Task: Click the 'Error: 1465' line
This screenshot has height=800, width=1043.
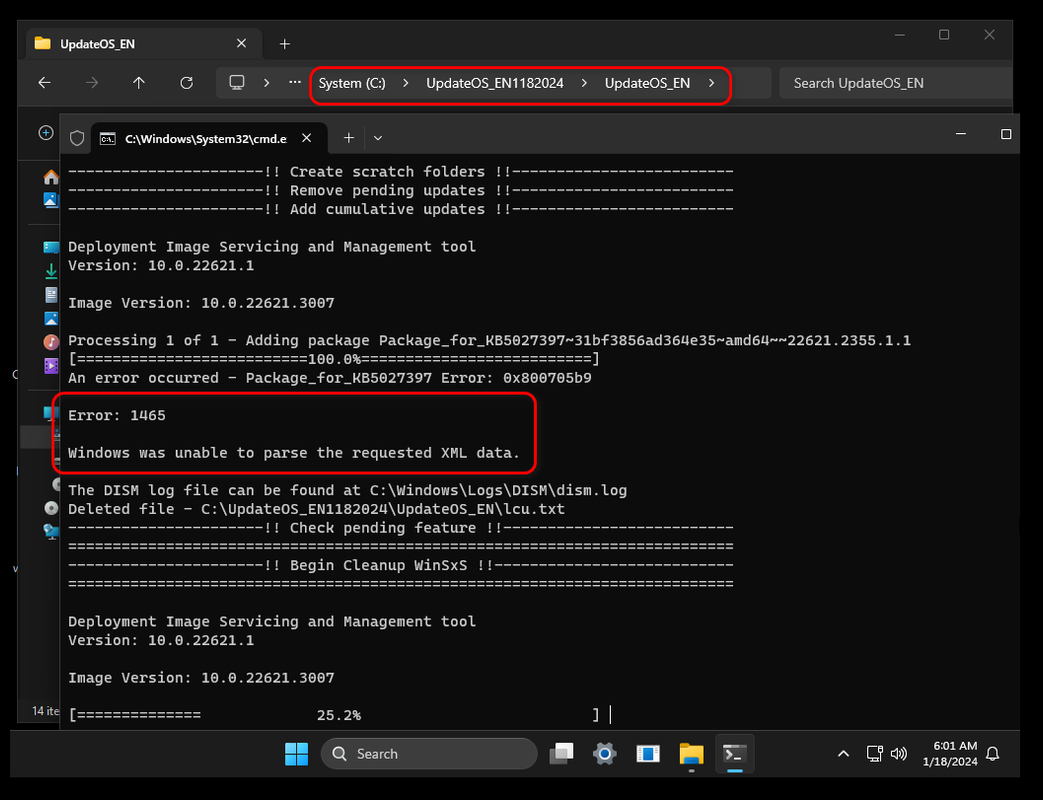Action: pos(117,416)
